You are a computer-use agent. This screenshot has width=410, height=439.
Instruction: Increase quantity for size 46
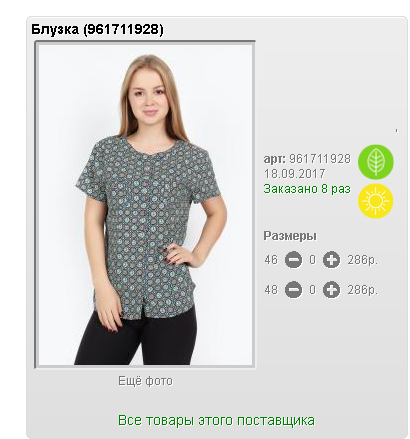pos(331,260)
